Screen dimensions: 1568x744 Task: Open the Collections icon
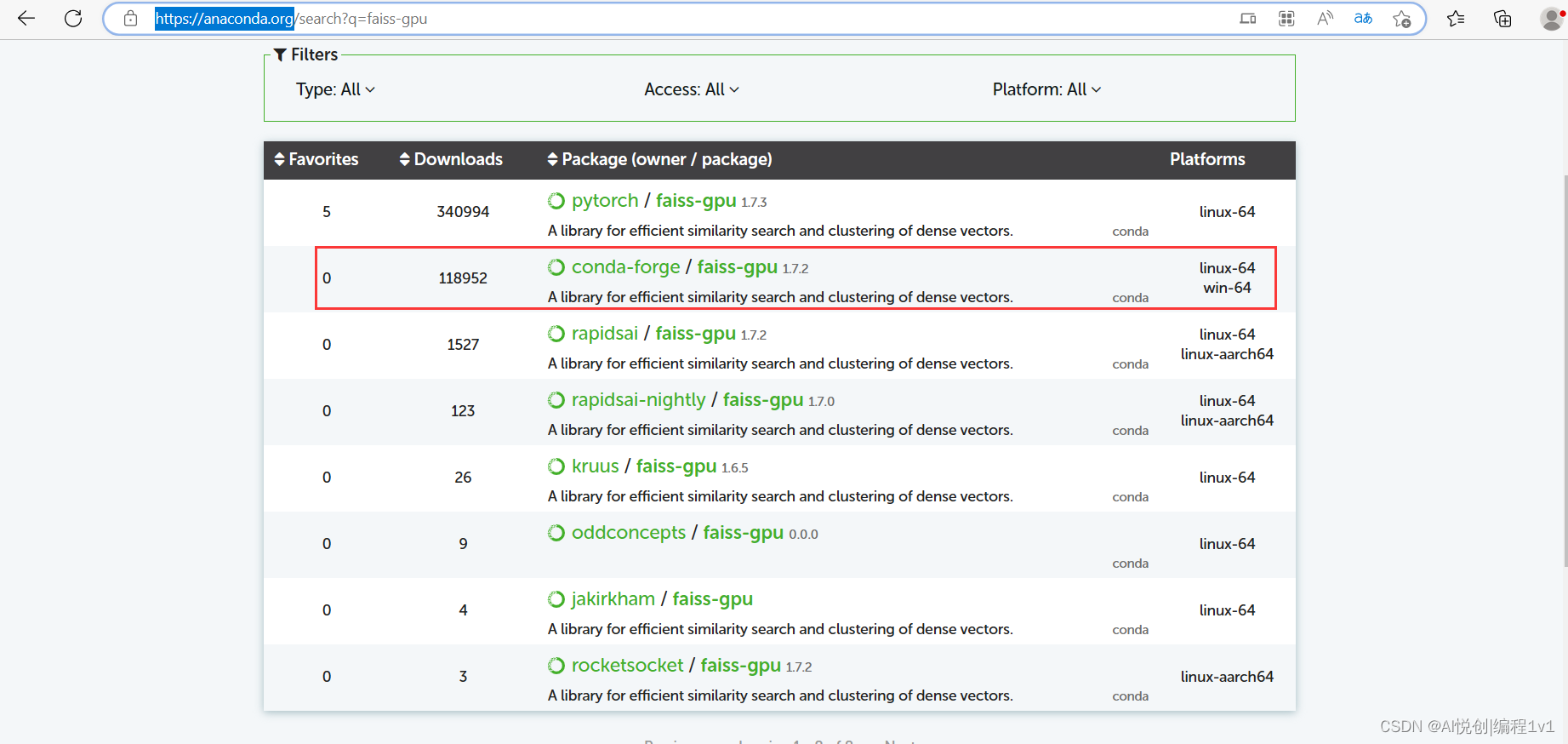tap(1502, 18)
